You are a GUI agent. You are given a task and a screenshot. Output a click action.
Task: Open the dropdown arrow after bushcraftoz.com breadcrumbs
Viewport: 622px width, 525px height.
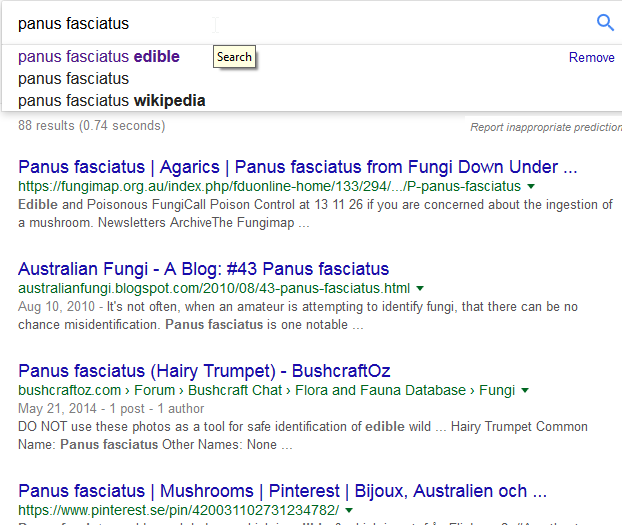[525, 390]
